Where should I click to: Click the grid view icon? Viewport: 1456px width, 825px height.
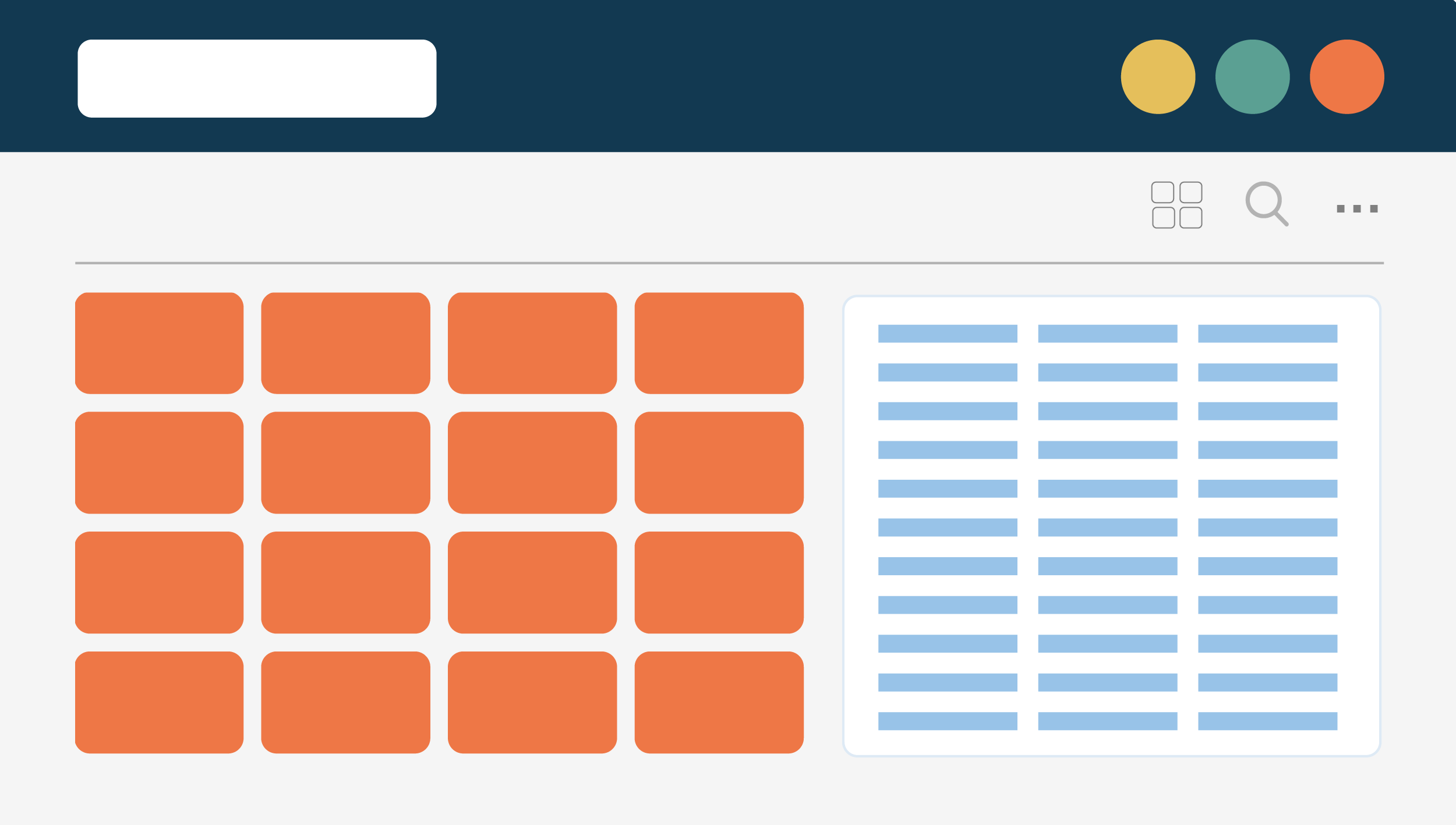(x=1176, y=205)
